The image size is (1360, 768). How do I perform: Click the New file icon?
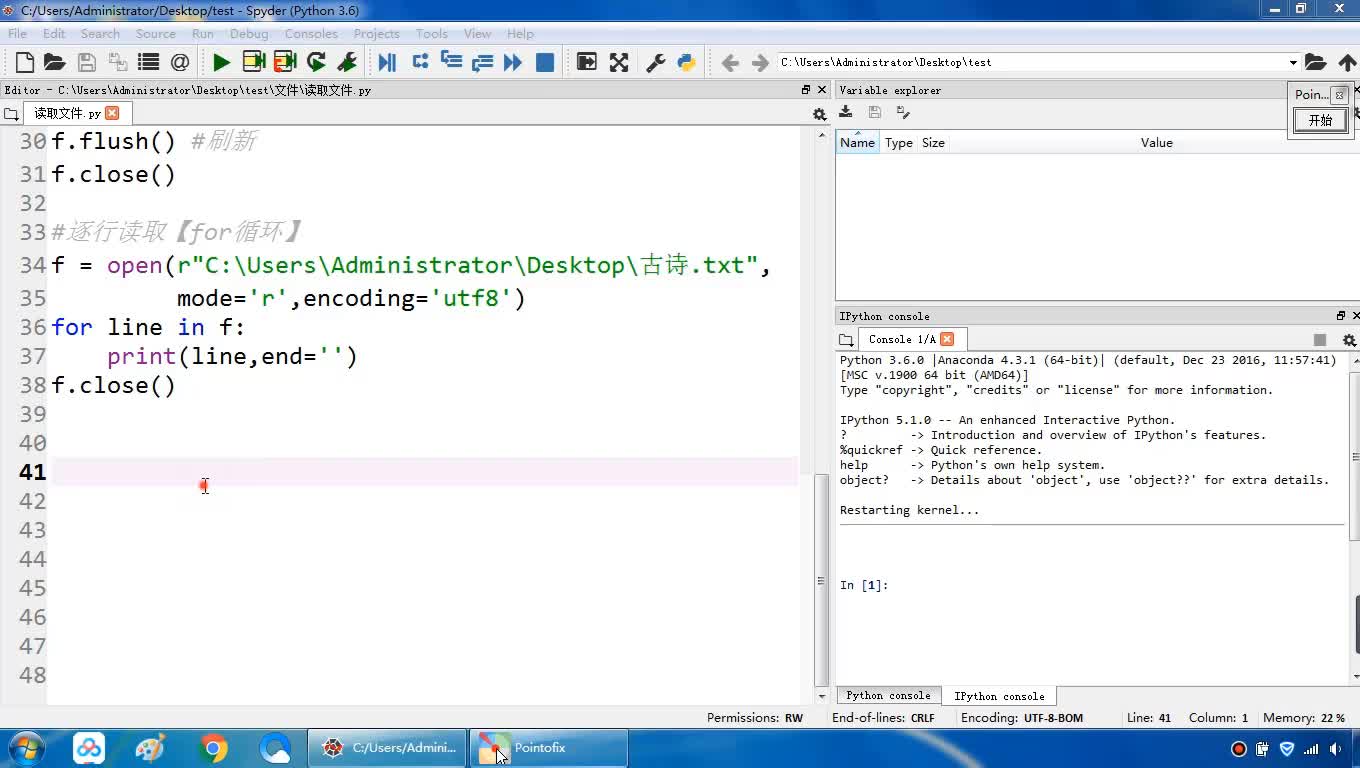[24, 62]
